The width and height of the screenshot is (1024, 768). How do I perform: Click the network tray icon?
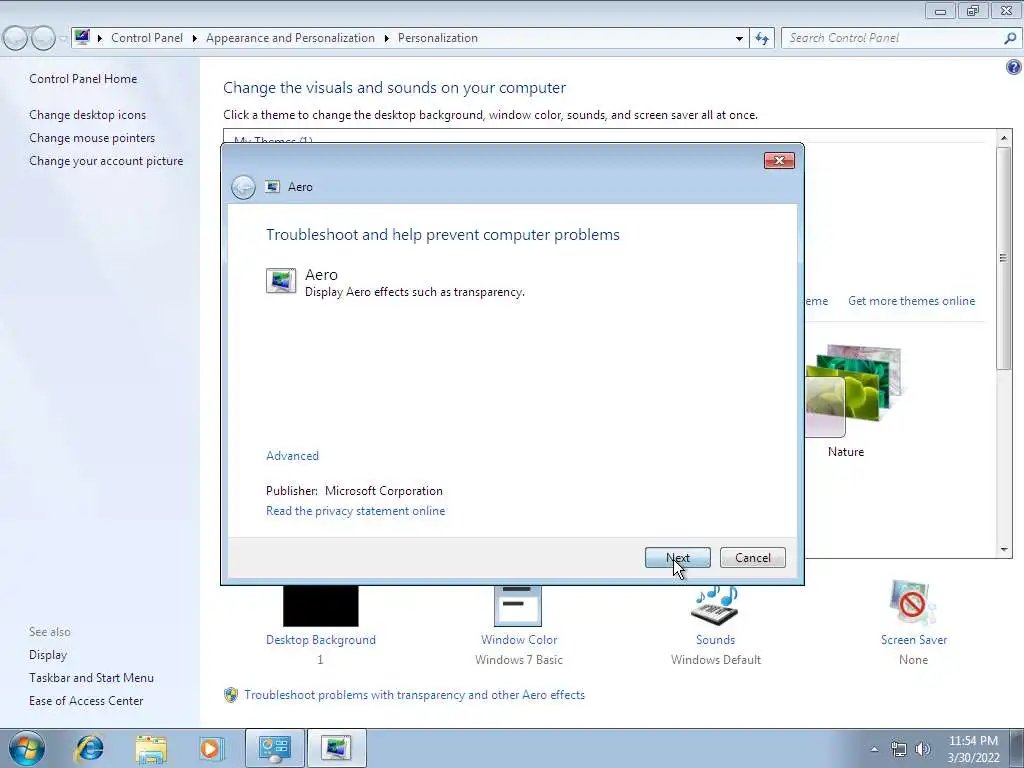point(899,749)
